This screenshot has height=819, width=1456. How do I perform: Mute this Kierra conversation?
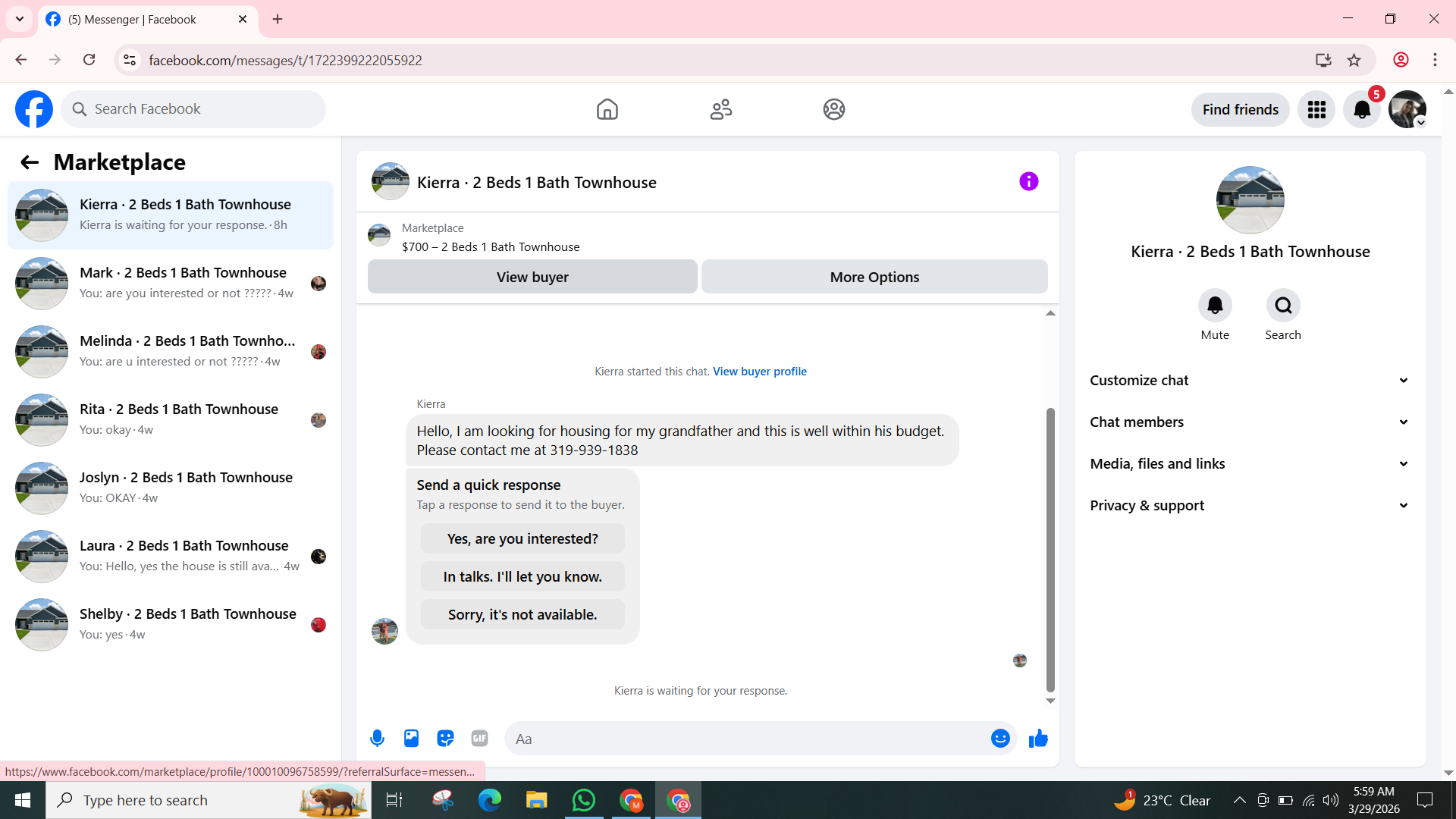click(1215, 306)
